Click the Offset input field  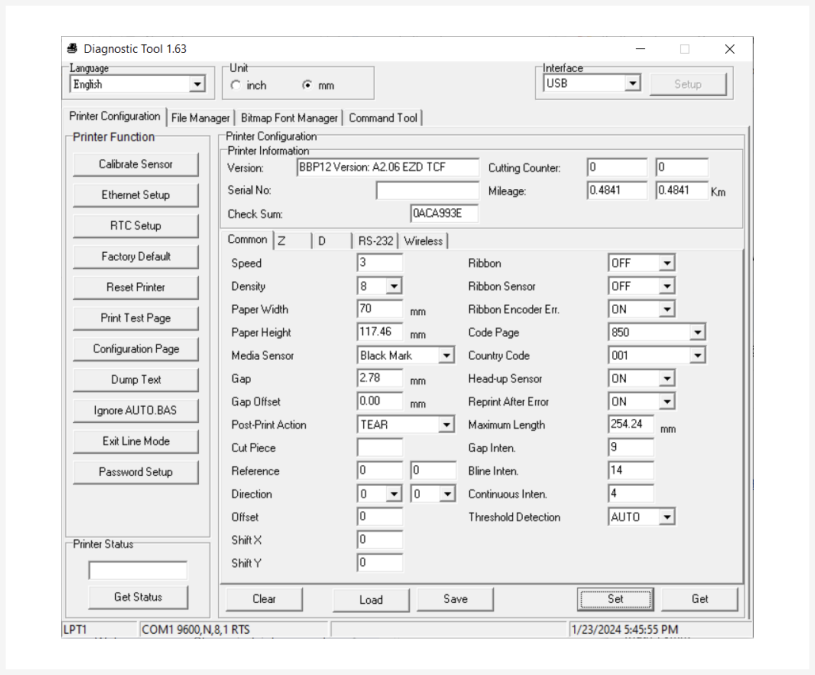(x=380, y=517)
